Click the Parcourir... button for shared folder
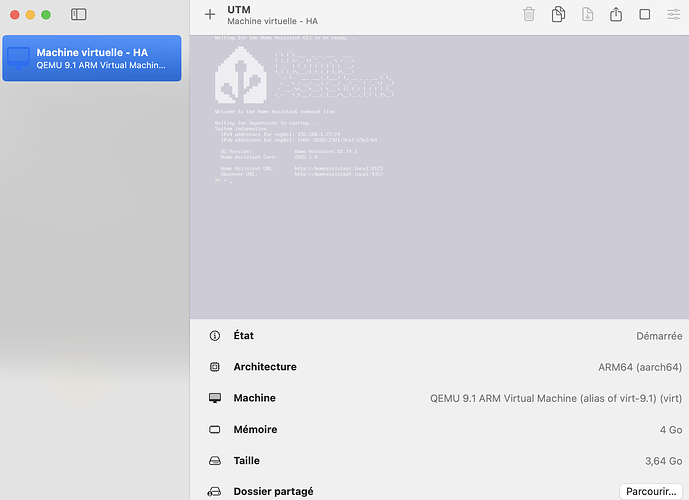This screenshot has width=689, height=500. [x=651, y=491]
